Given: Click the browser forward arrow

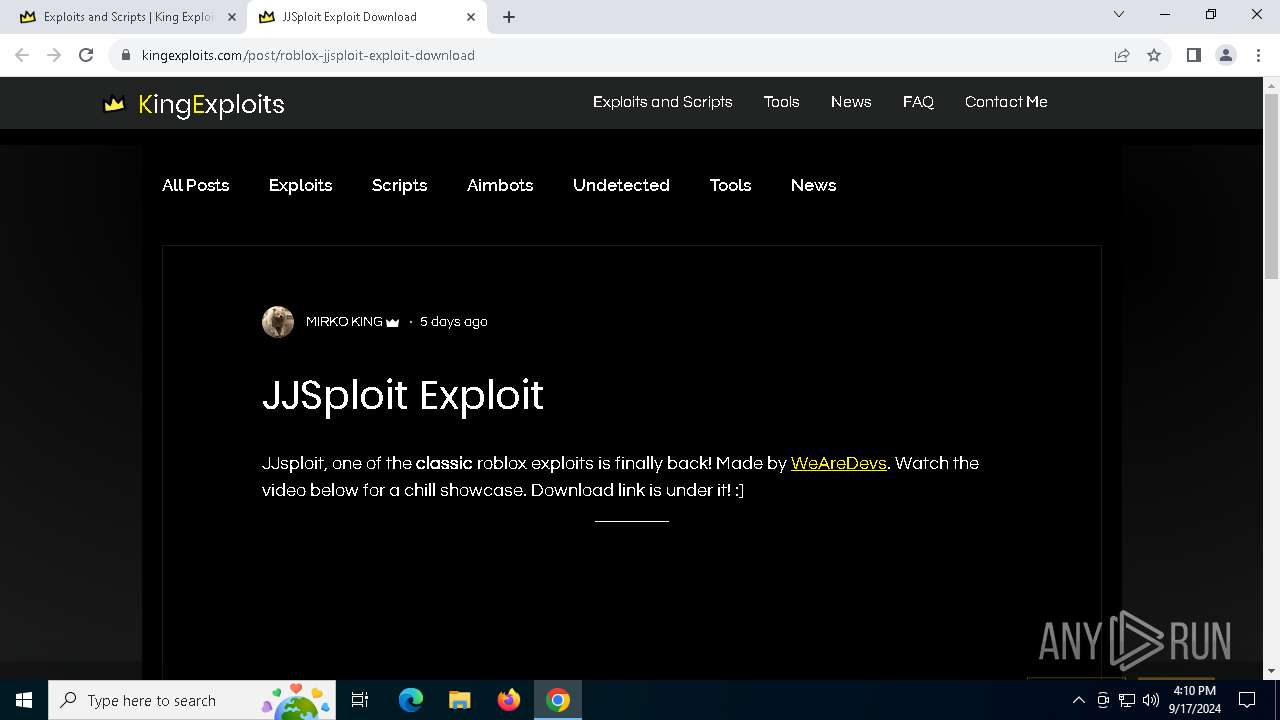Looking at the screenshot, I should coord(54,55).
